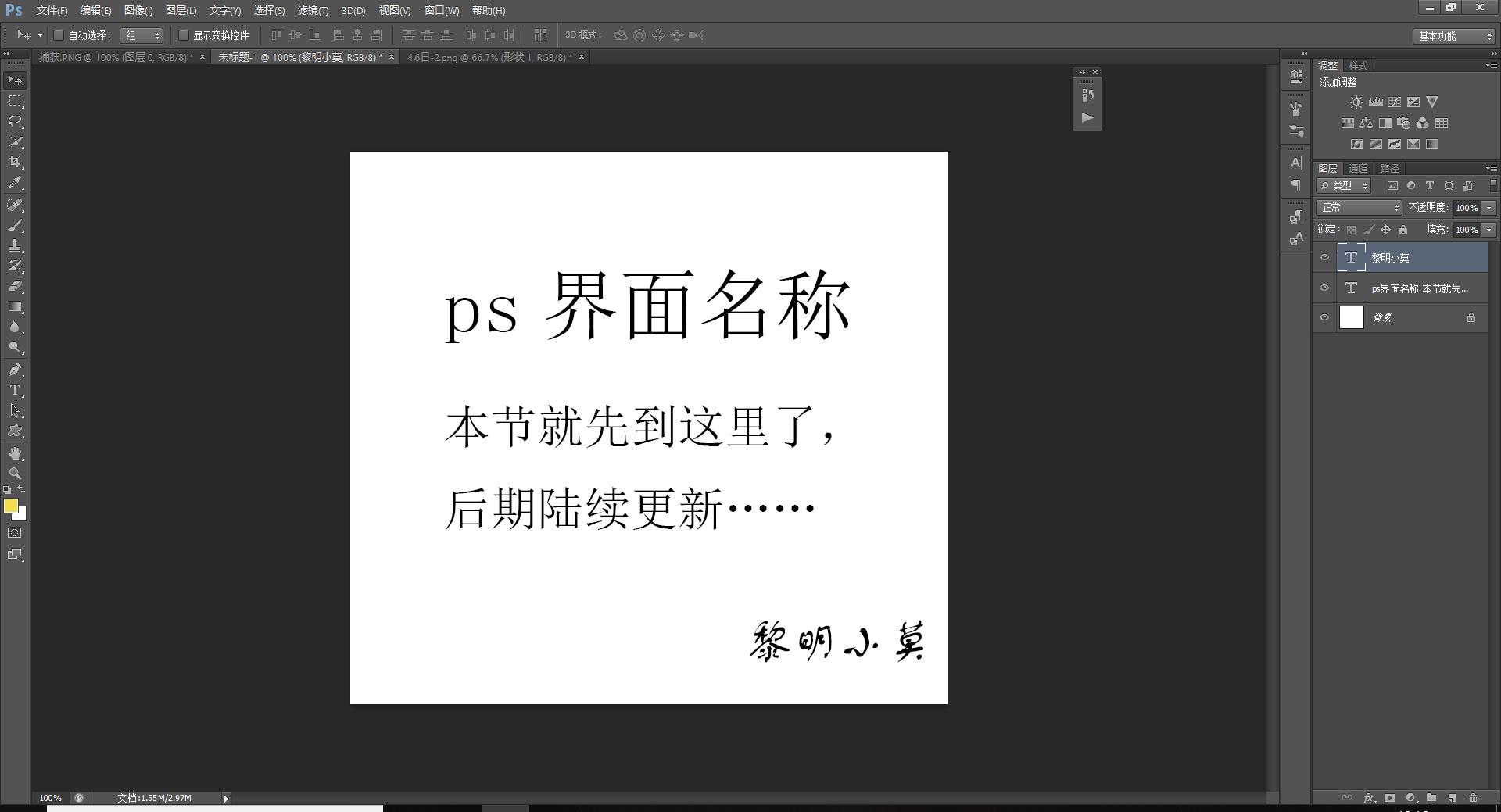Screen dimensions: 1501x812
Task: Select the Move tool
Action: tap(13, 80)
